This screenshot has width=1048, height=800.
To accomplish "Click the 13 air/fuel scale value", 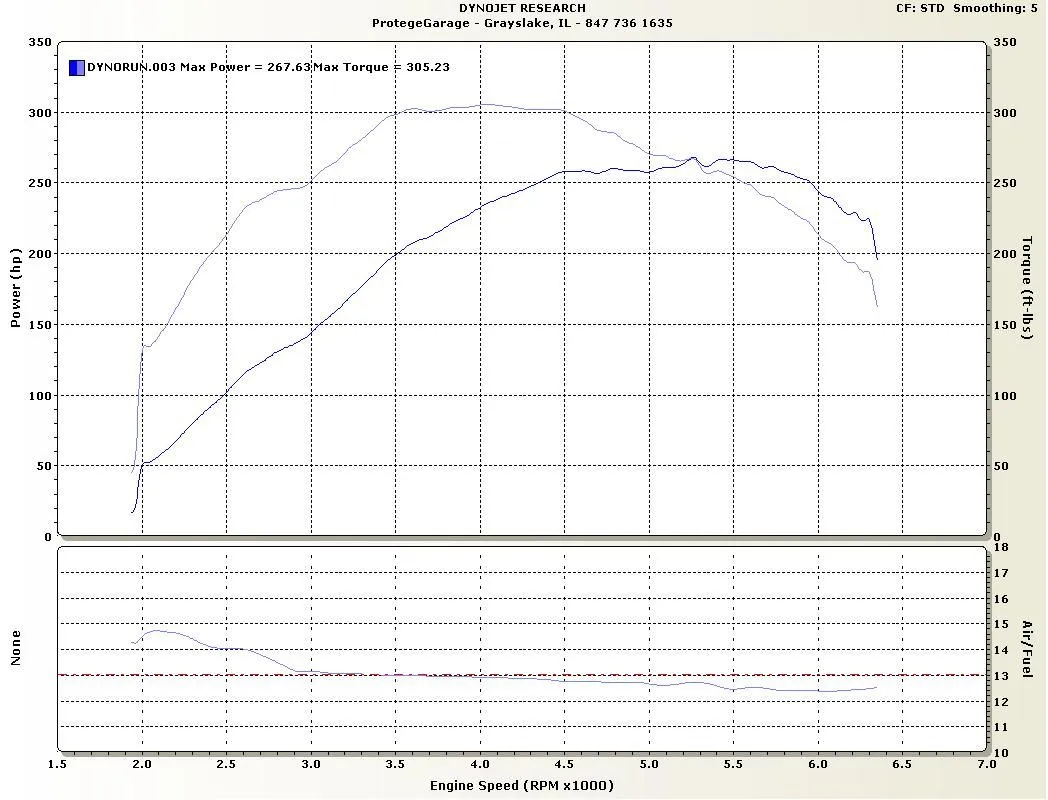I will pyautogui.click(x=1001, y=676).
